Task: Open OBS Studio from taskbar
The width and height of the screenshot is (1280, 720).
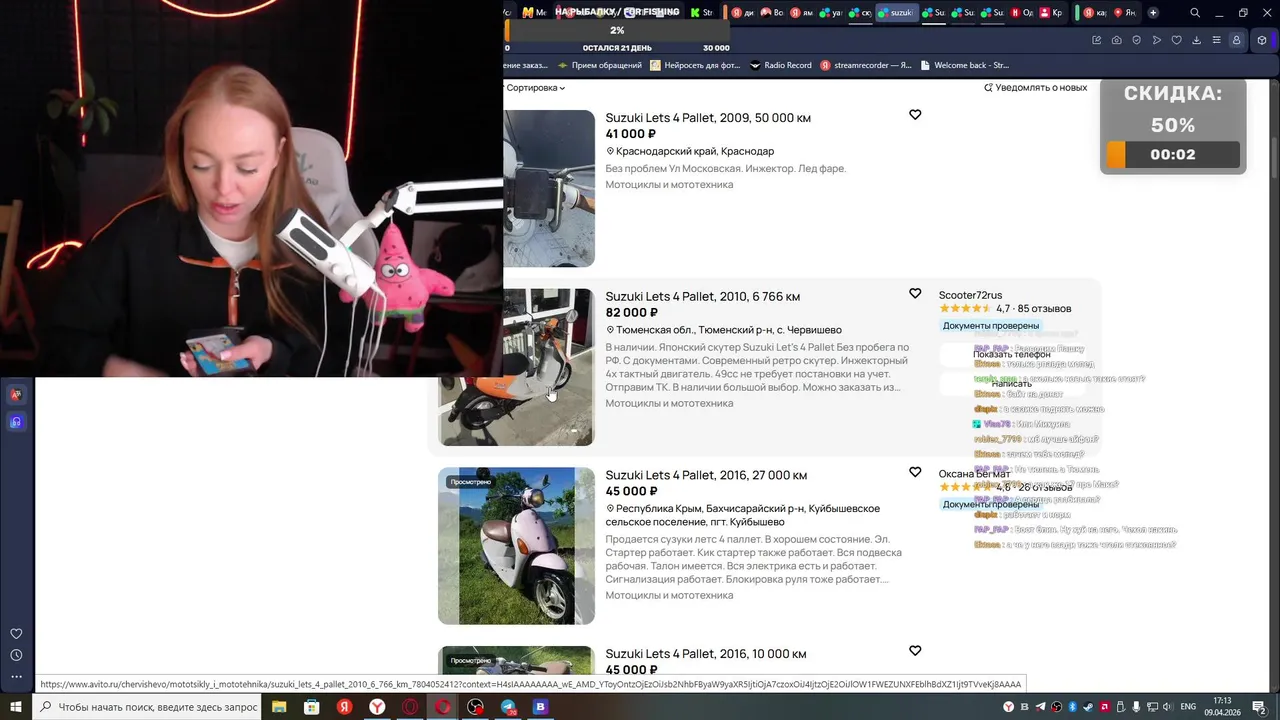Action: pyautogui.click(x=475, y=707)
